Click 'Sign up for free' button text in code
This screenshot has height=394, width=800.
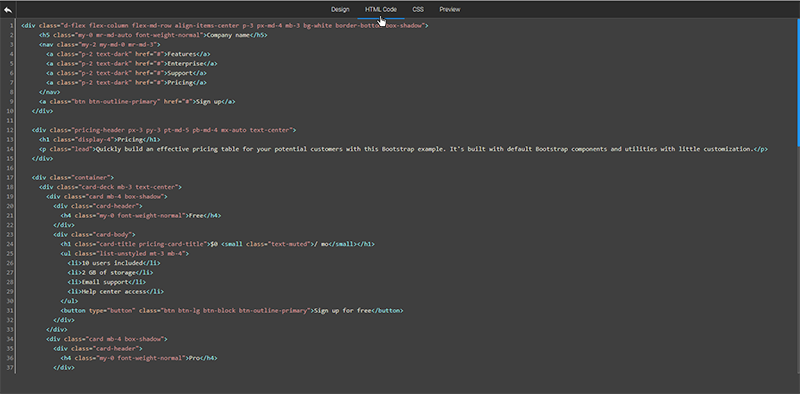point(342,310)
